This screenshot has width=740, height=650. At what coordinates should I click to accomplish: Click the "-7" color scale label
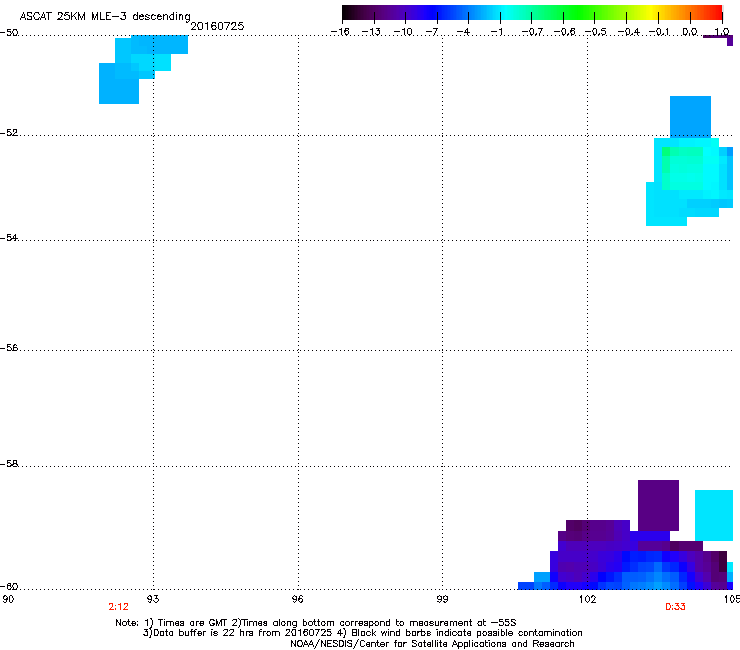[x=432, y=32]
